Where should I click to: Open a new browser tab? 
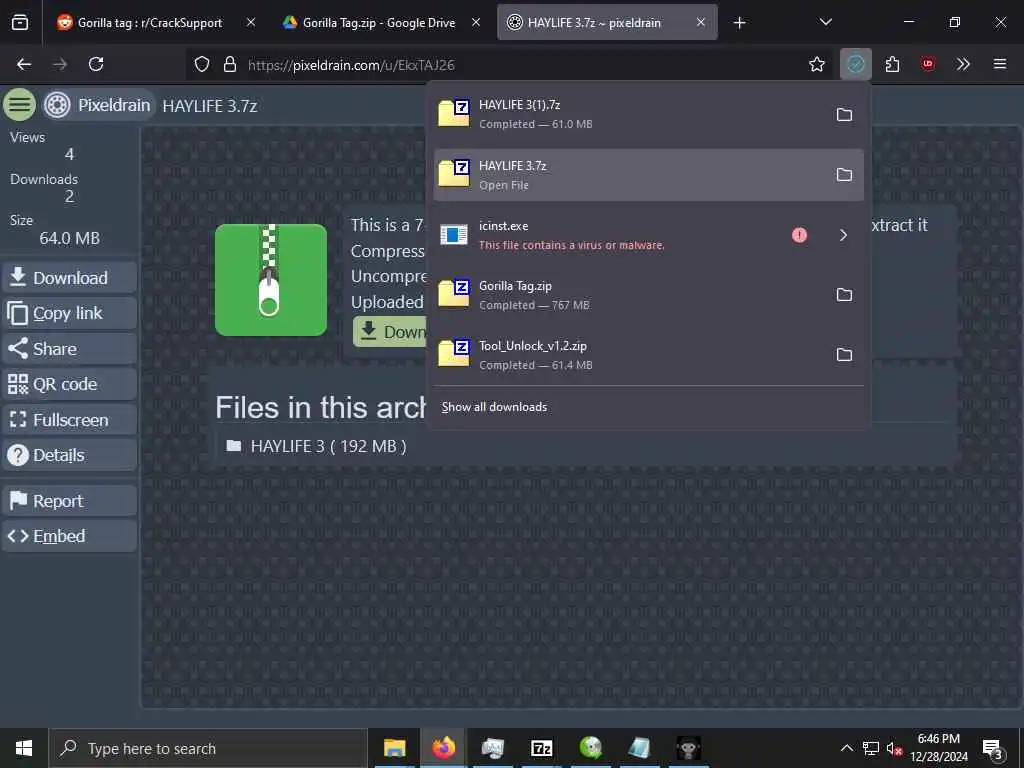[739, 23]
